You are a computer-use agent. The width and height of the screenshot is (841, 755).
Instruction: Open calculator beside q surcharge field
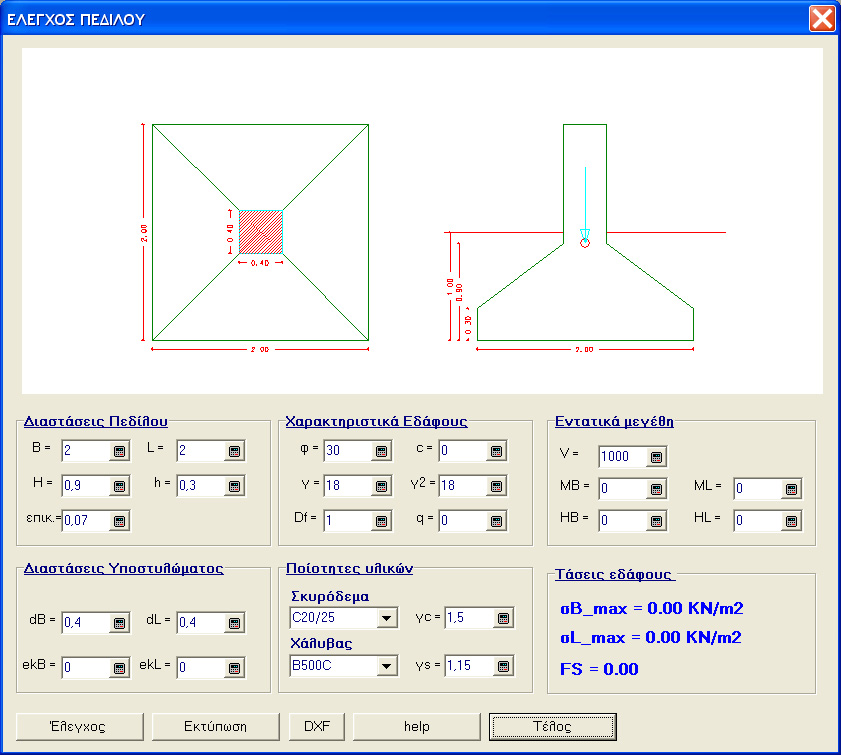496,521
